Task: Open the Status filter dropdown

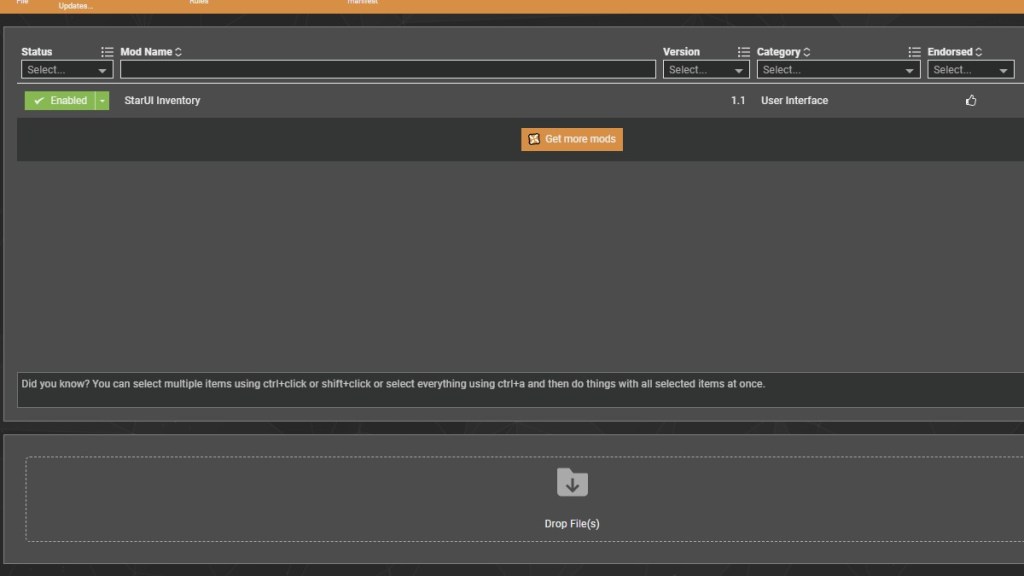Action: click(67, 70)
